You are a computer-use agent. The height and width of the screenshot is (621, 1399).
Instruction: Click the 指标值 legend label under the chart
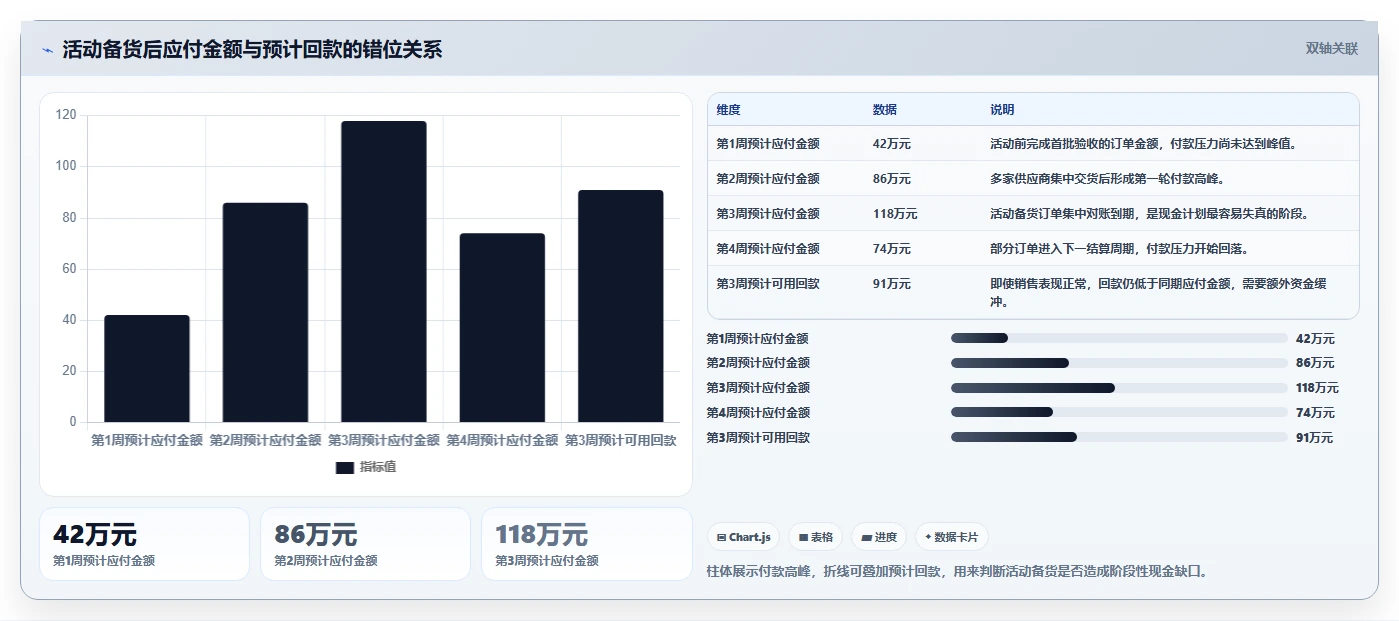coord(378,467)
